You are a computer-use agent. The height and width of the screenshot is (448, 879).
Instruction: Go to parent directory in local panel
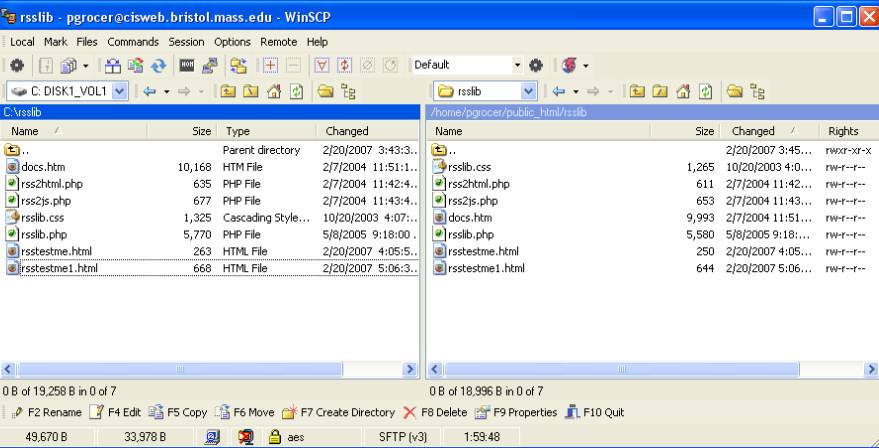pos(228,91)
